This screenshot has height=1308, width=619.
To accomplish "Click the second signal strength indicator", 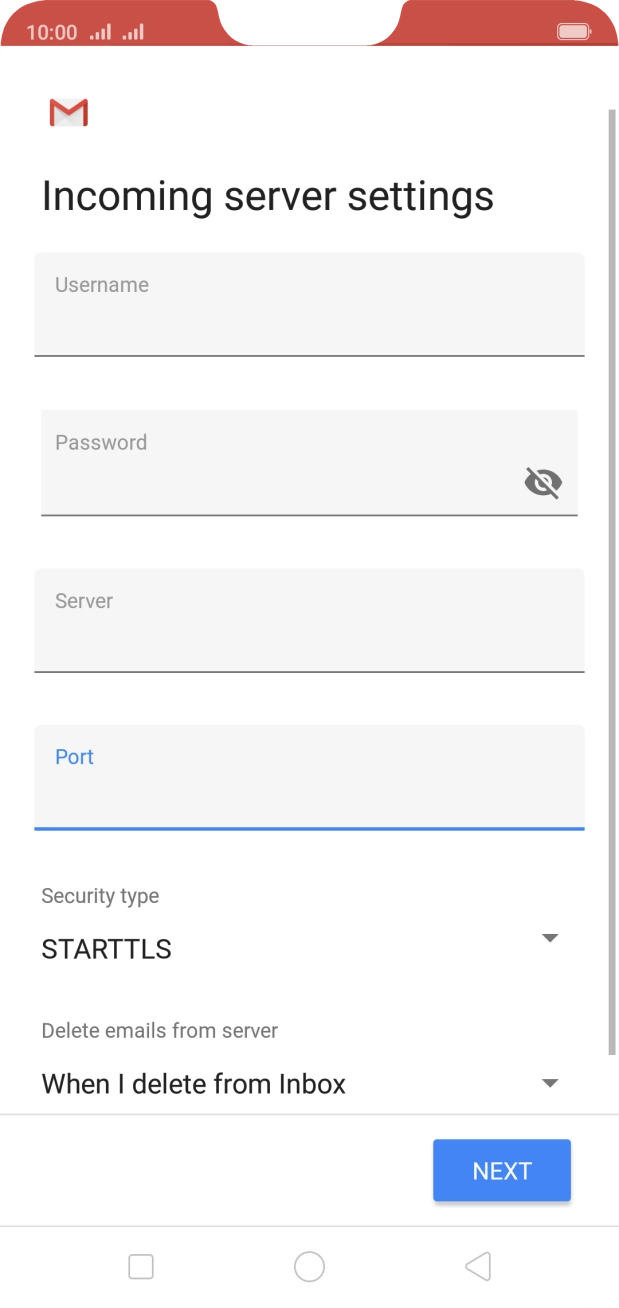I will click(129, 31).
